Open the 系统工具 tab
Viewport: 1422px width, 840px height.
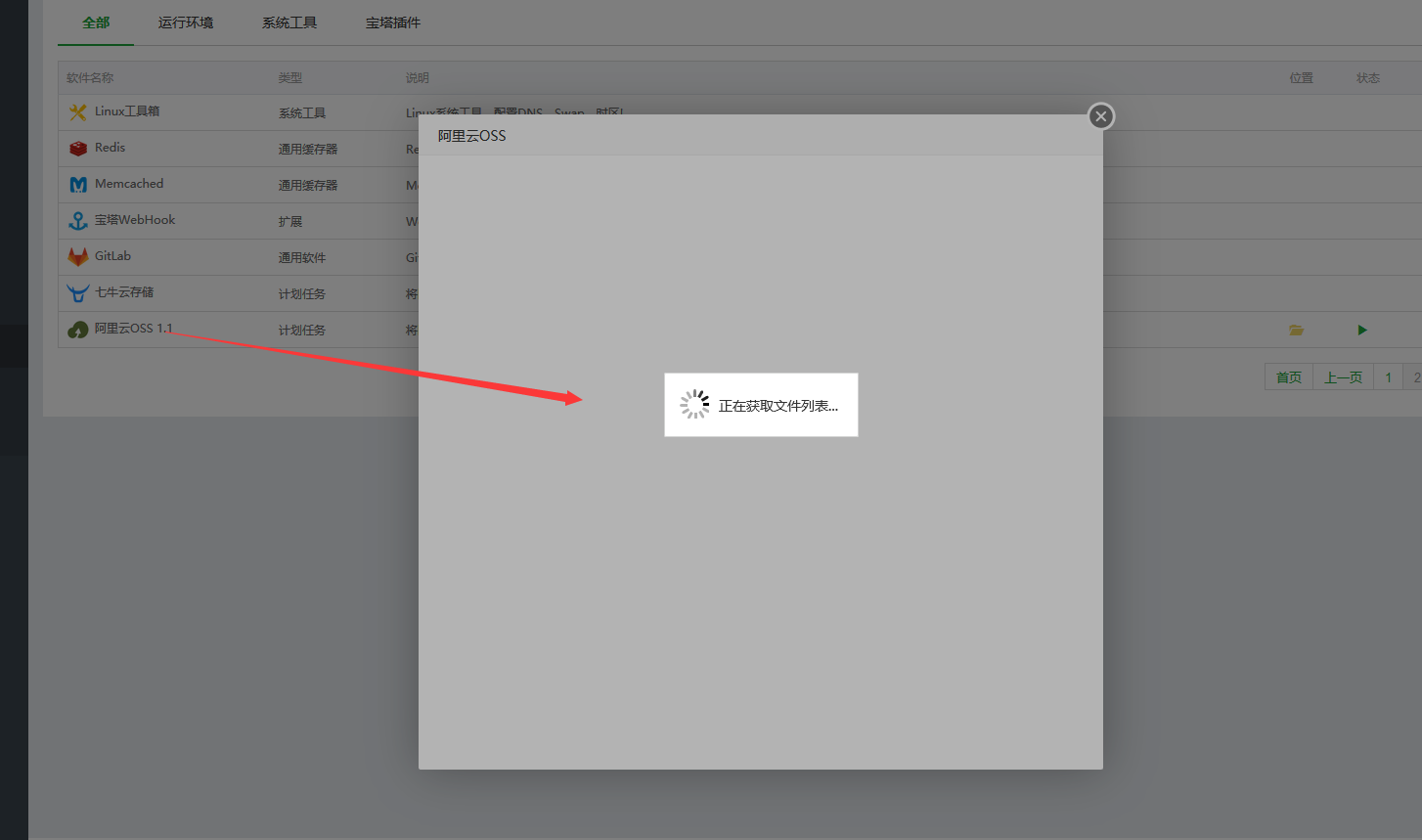(x=289, y=22)
